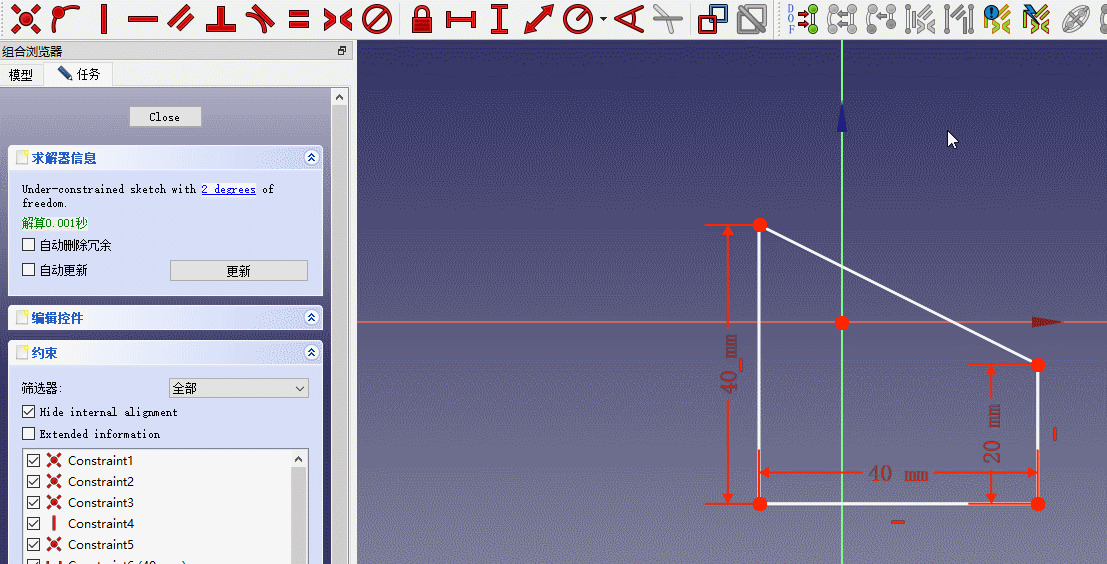Viewport: 1107px width, 564px height.
Task: Select the sketch origin point
Action: pos(842,323)
